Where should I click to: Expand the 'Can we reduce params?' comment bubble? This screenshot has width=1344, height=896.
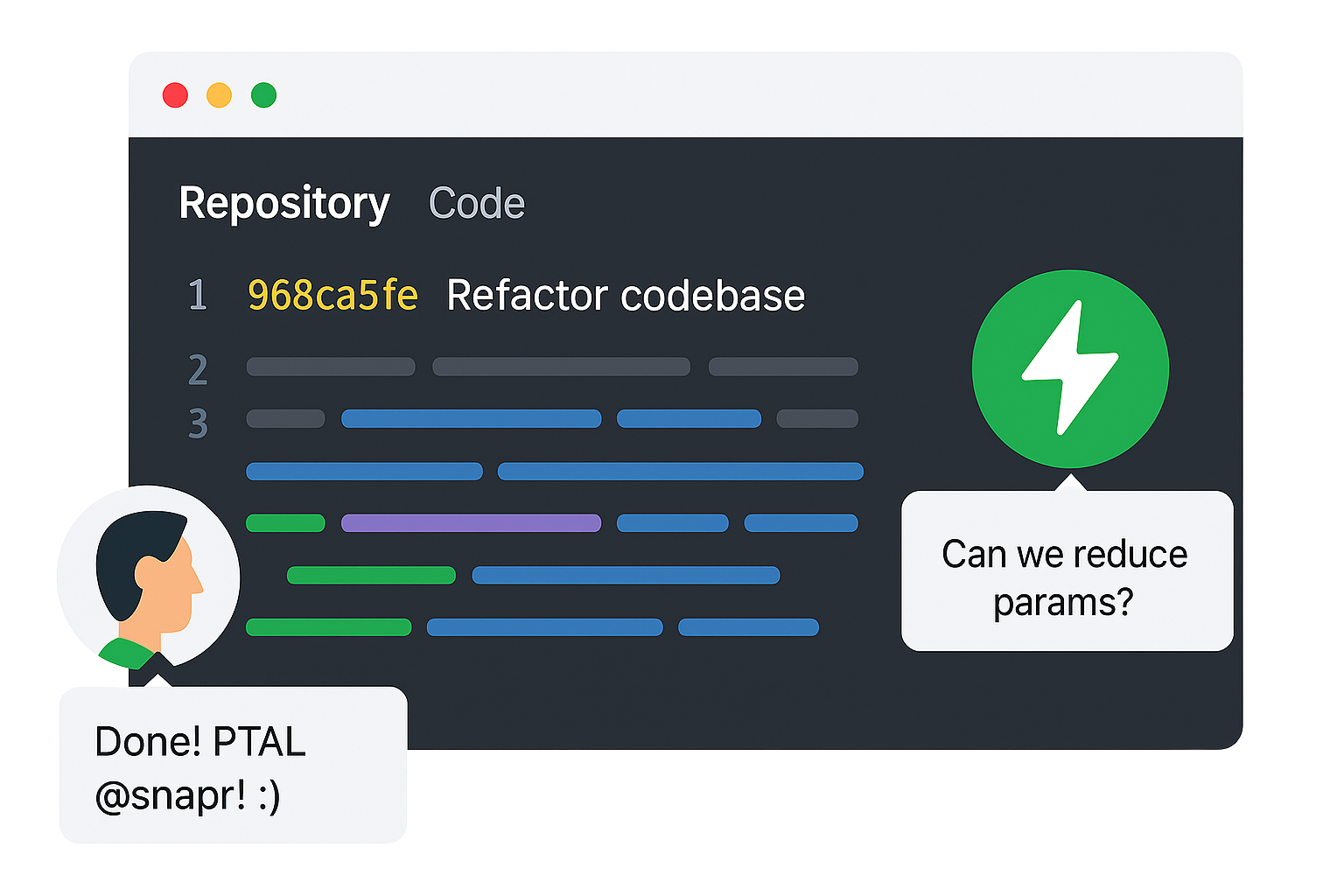(1066, 573)
